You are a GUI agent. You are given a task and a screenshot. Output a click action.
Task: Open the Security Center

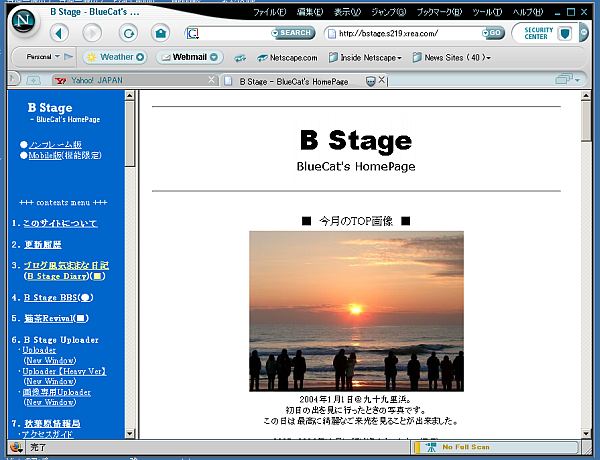[546, 33]
